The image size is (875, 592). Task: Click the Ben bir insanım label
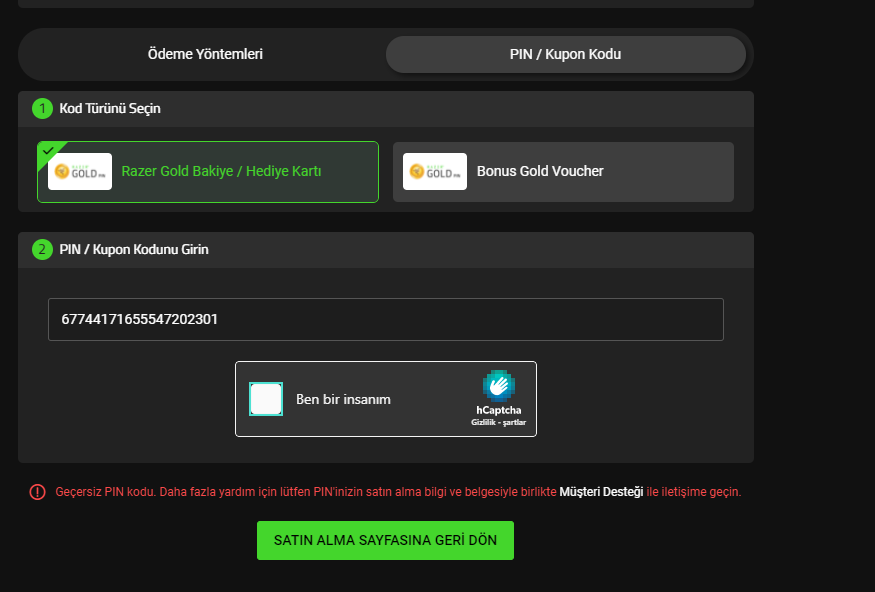click(343, 400)
